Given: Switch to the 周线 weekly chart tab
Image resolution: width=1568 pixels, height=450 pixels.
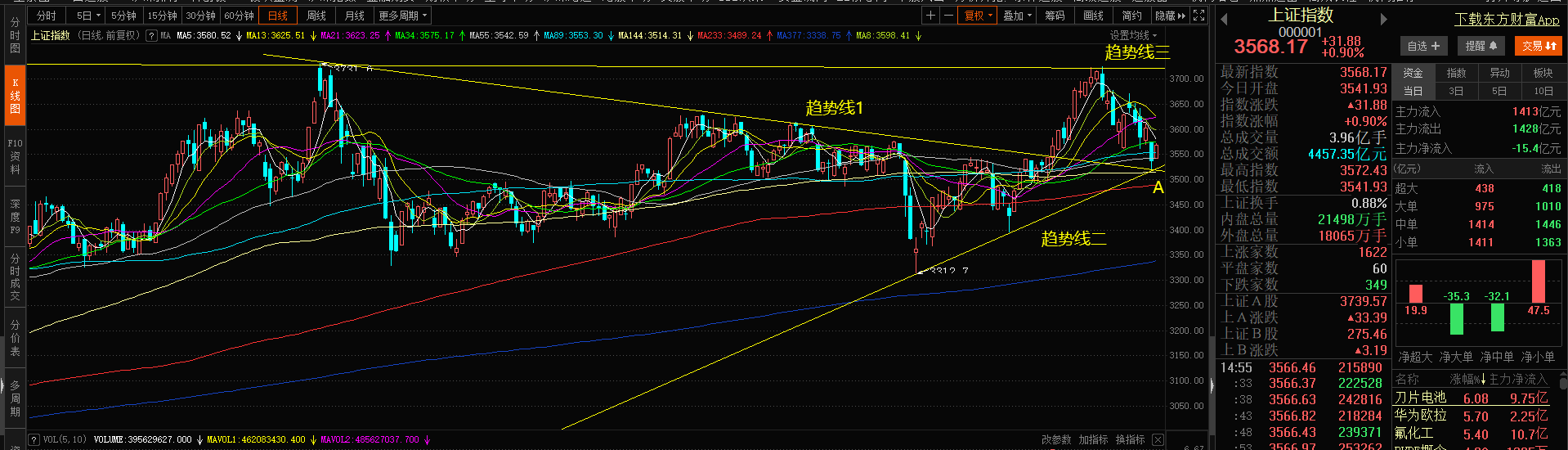Looking at the screenshot, I should click(x=316, y=16).
